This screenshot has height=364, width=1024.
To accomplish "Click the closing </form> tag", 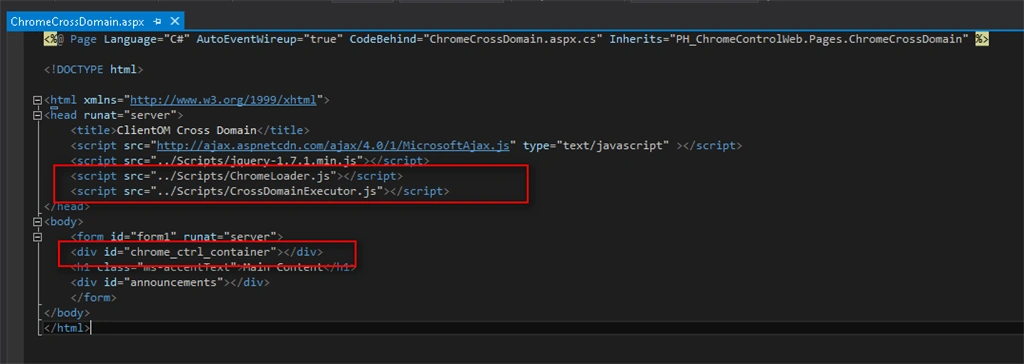I will [94, 297].
